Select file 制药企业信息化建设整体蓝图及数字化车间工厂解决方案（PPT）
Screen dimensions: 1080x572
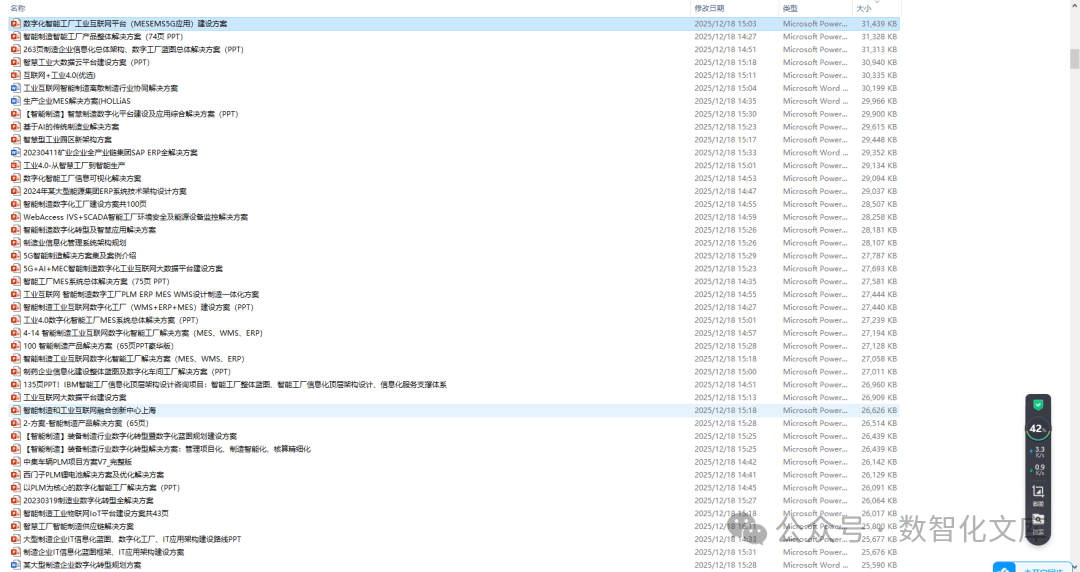tap(127, 371)
